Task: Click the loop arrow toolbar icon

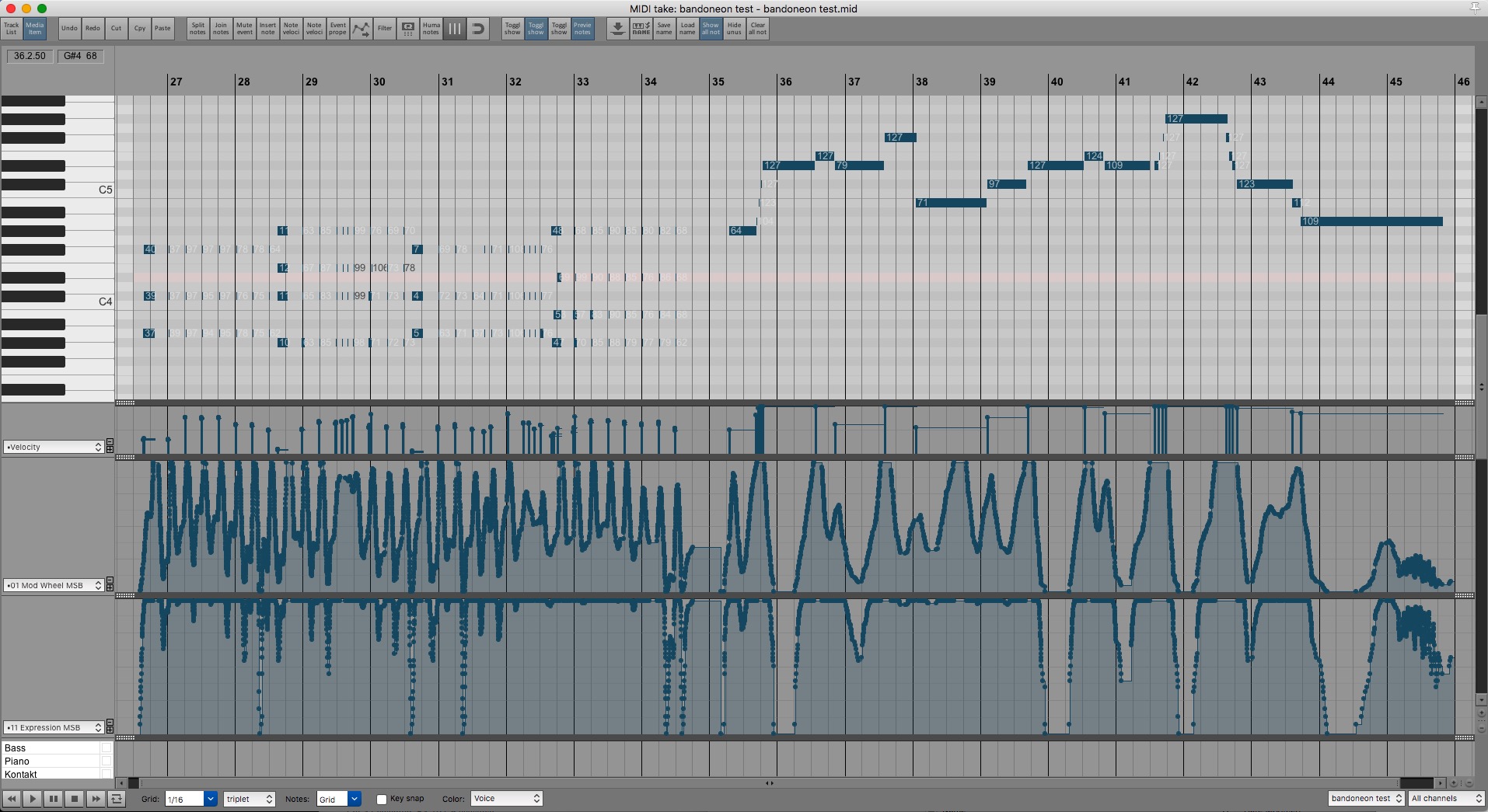Action: [478, 29]
